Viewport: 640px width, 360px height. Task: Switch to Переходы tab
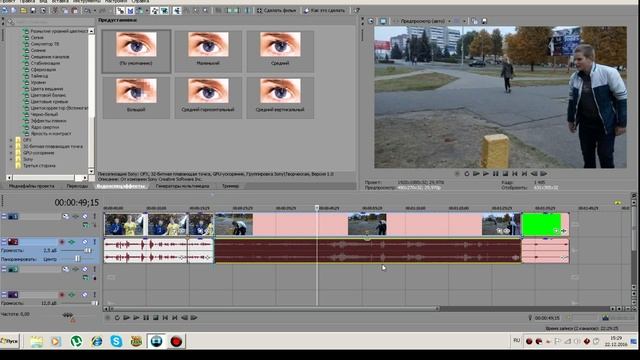(77, 186)
